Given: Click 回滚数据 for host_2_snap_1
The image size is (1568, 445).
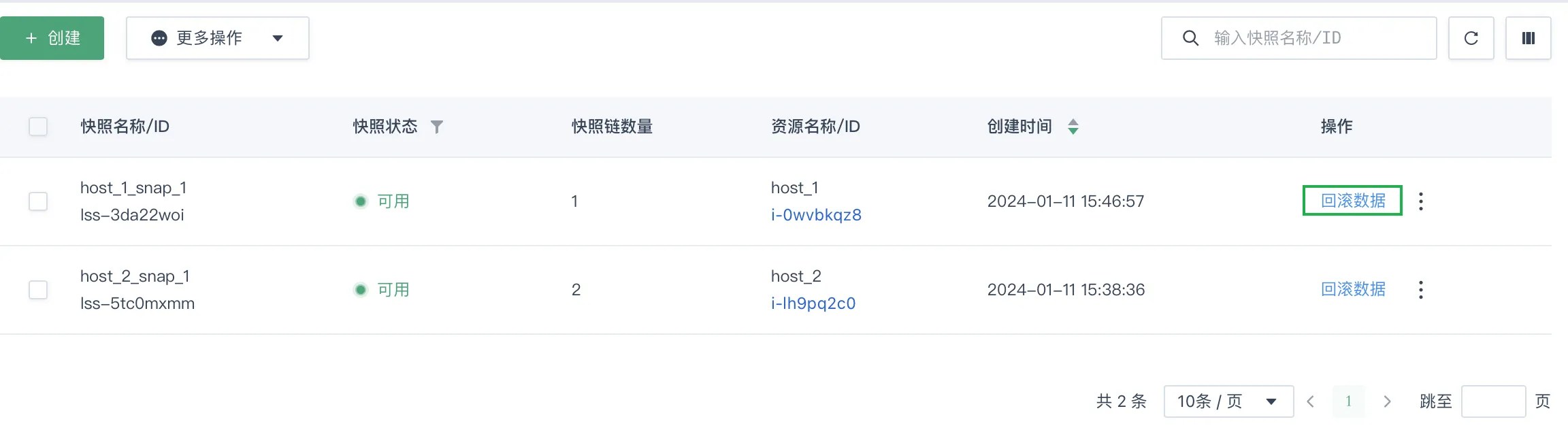Looking at the screenshot, I should tap(1353, 289).
